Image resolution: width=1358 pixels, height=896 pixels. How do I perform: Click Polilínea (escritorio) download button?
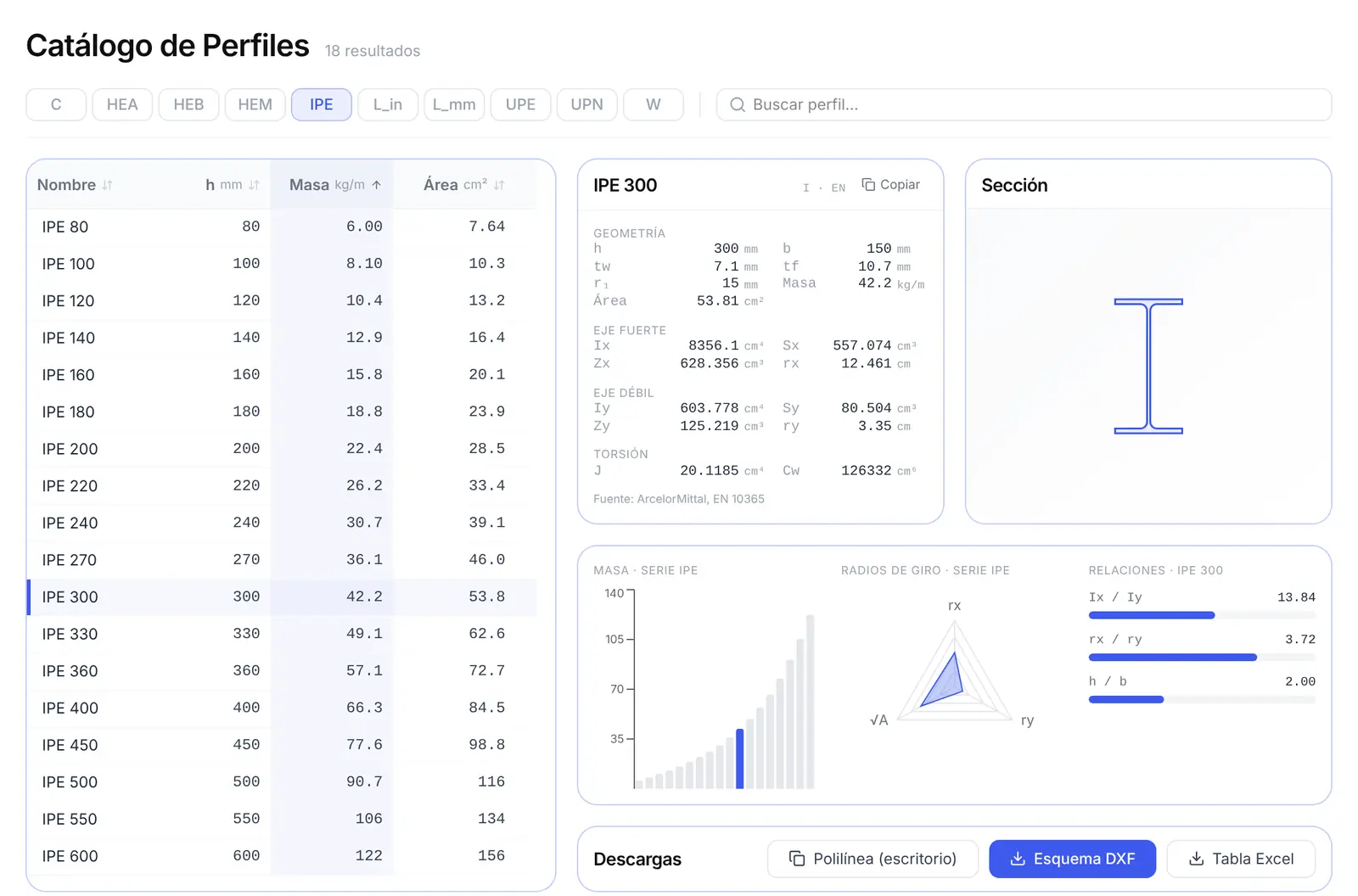pos(873,859)
